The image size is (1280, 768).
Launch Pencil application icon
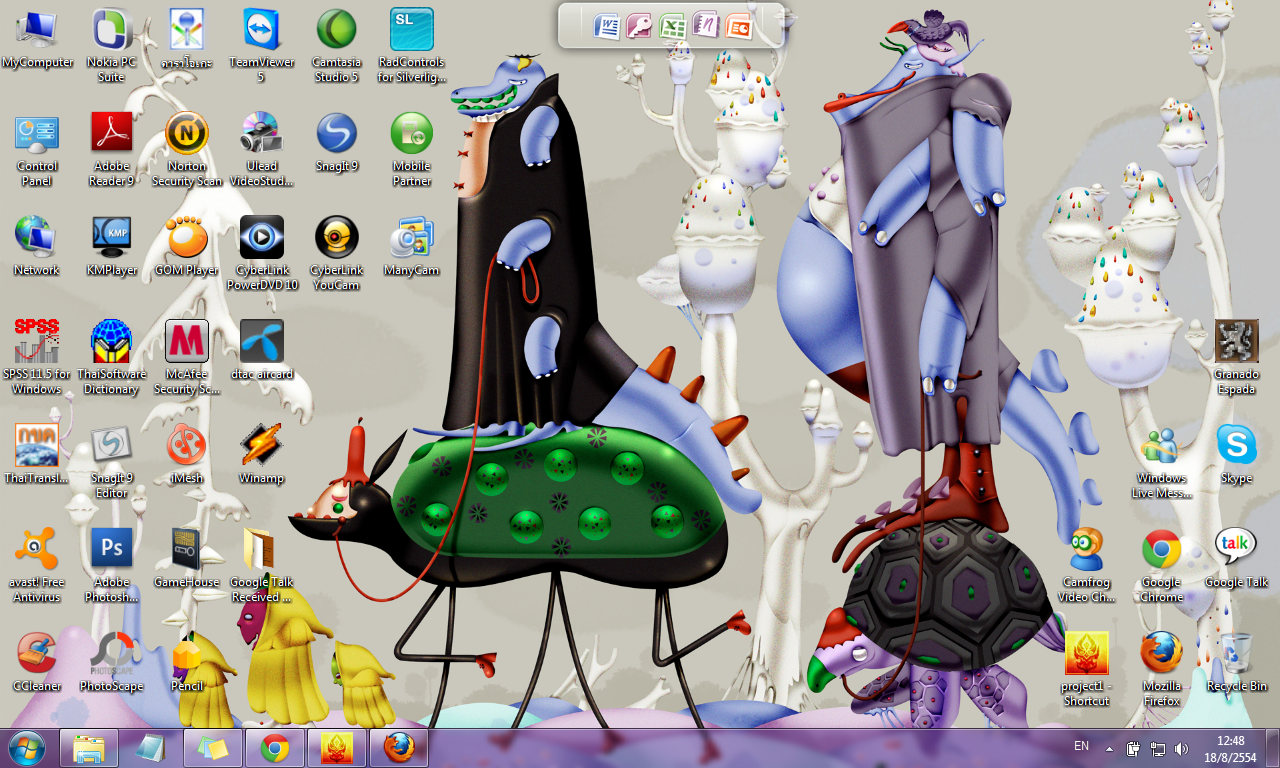coord(187,663)
